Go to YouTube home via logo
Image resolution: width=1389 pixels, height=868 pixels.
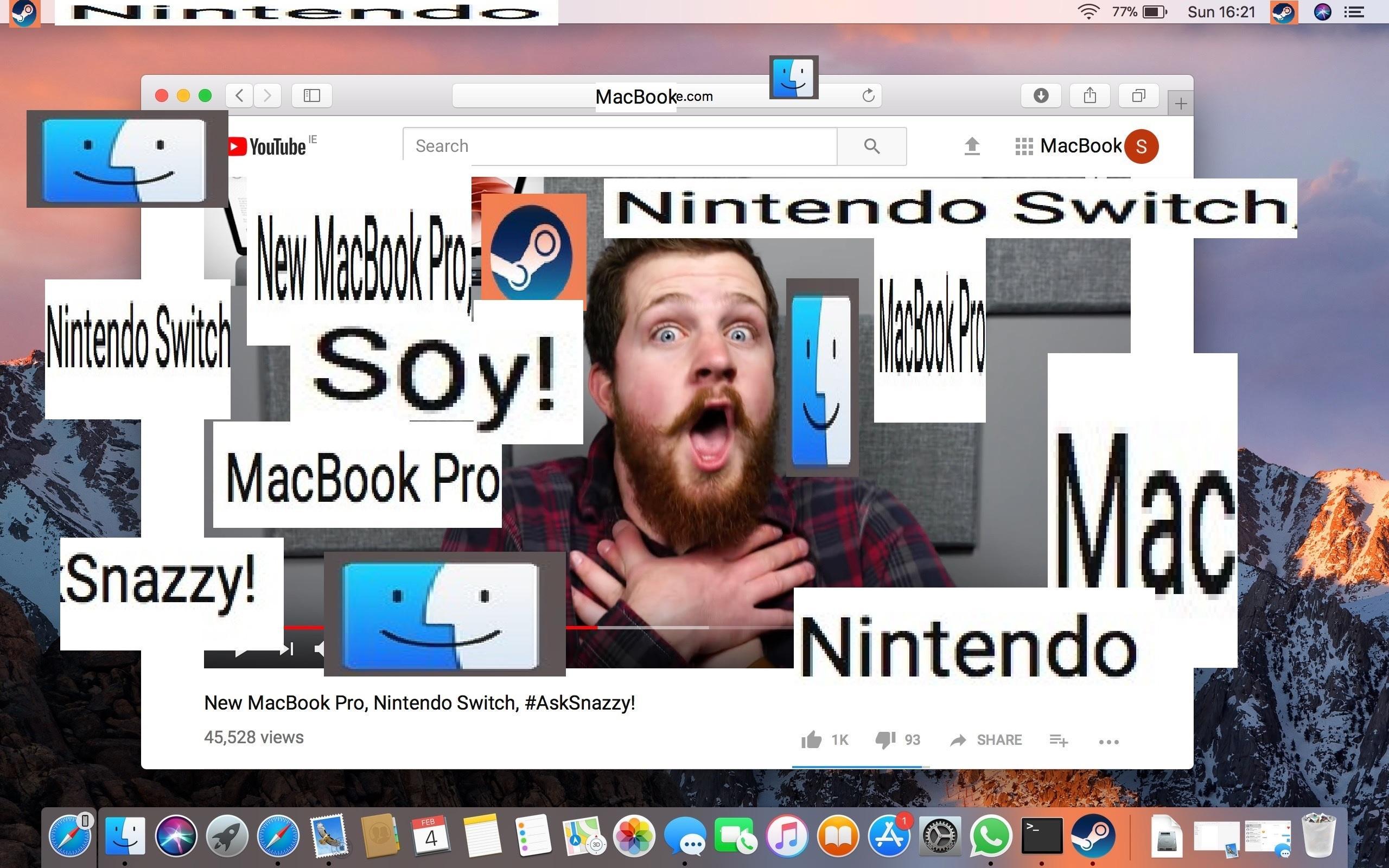270,147
